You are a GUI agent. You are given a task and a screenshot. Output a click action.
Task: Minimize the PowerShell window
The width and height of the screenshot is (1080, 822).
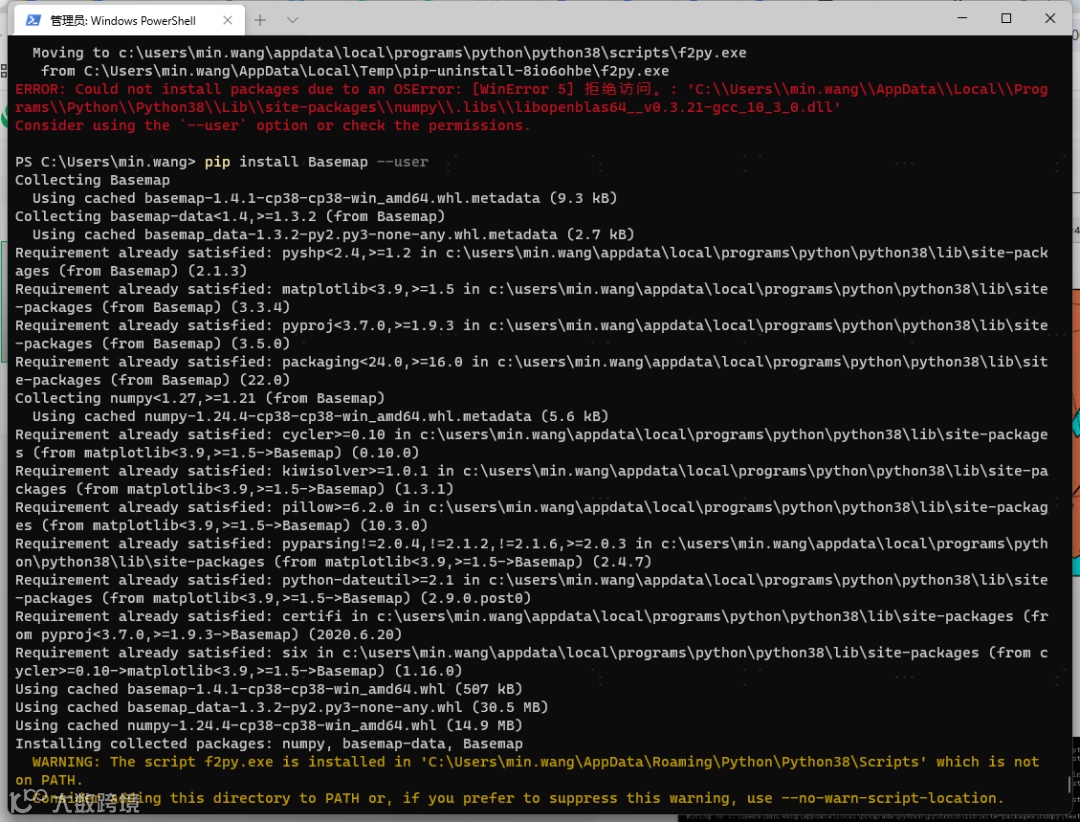tap(962, 18)
